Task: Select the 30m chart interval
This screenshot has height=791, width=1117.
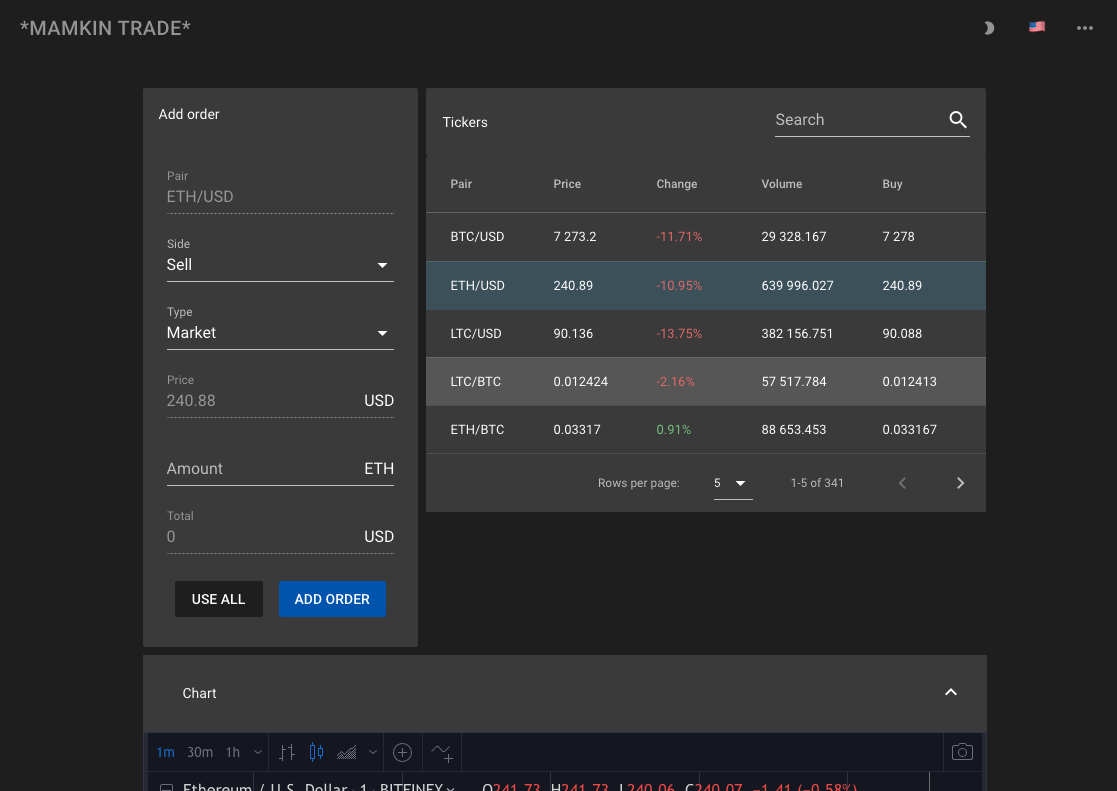Action: click(199, 752)
